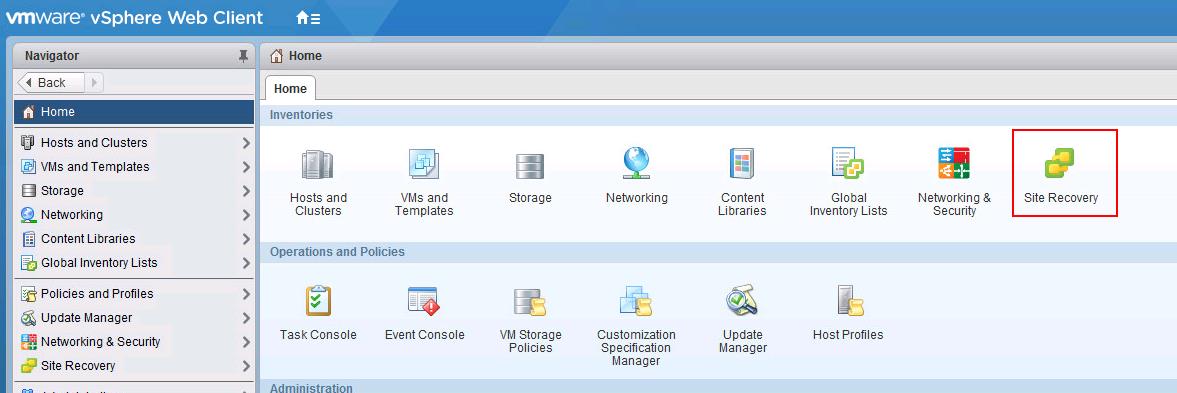The image size is (1177, 393).
Task: Select Networking in the Navigator
Action: (x=134, y=214)
